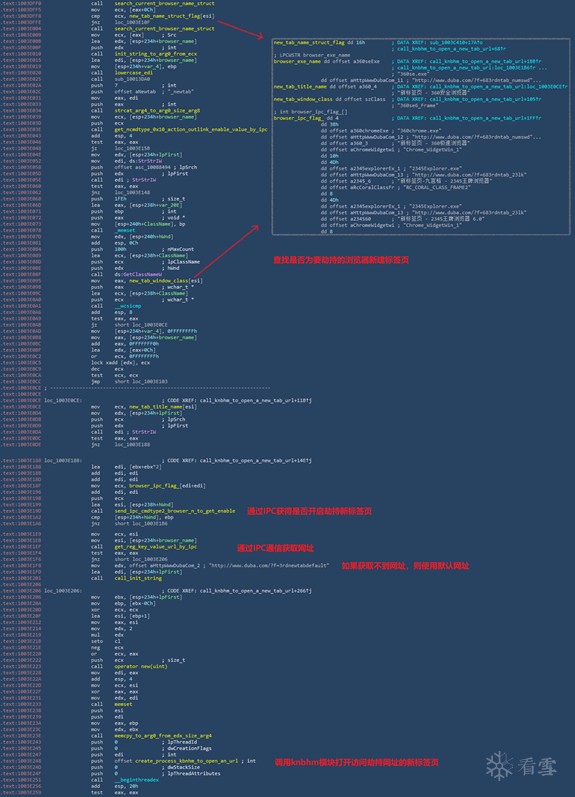Click the neg ecx instruction

(x=107, y=648)
